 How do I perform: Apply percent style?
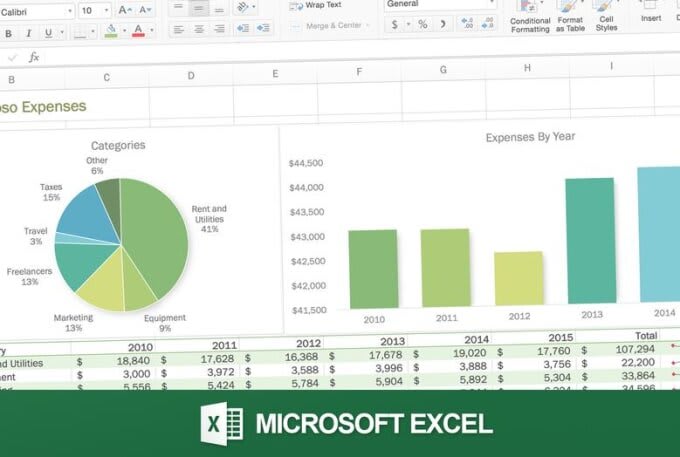[422, 24]
